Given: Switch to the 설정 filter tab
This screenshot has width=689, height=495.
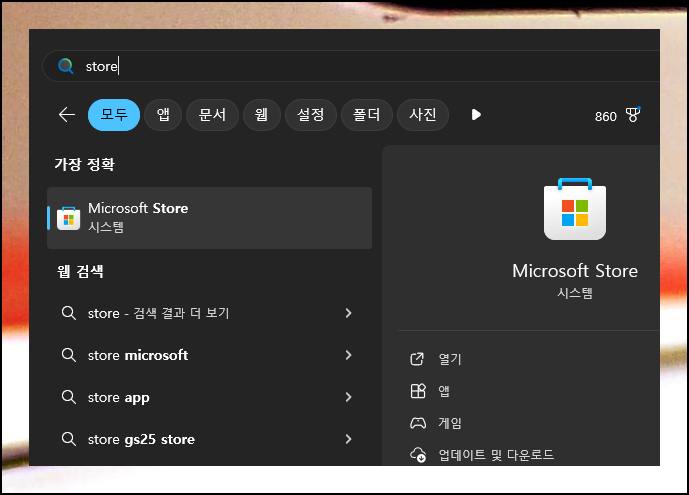Looking at the screenshot, I should click(x=311, y=115).
